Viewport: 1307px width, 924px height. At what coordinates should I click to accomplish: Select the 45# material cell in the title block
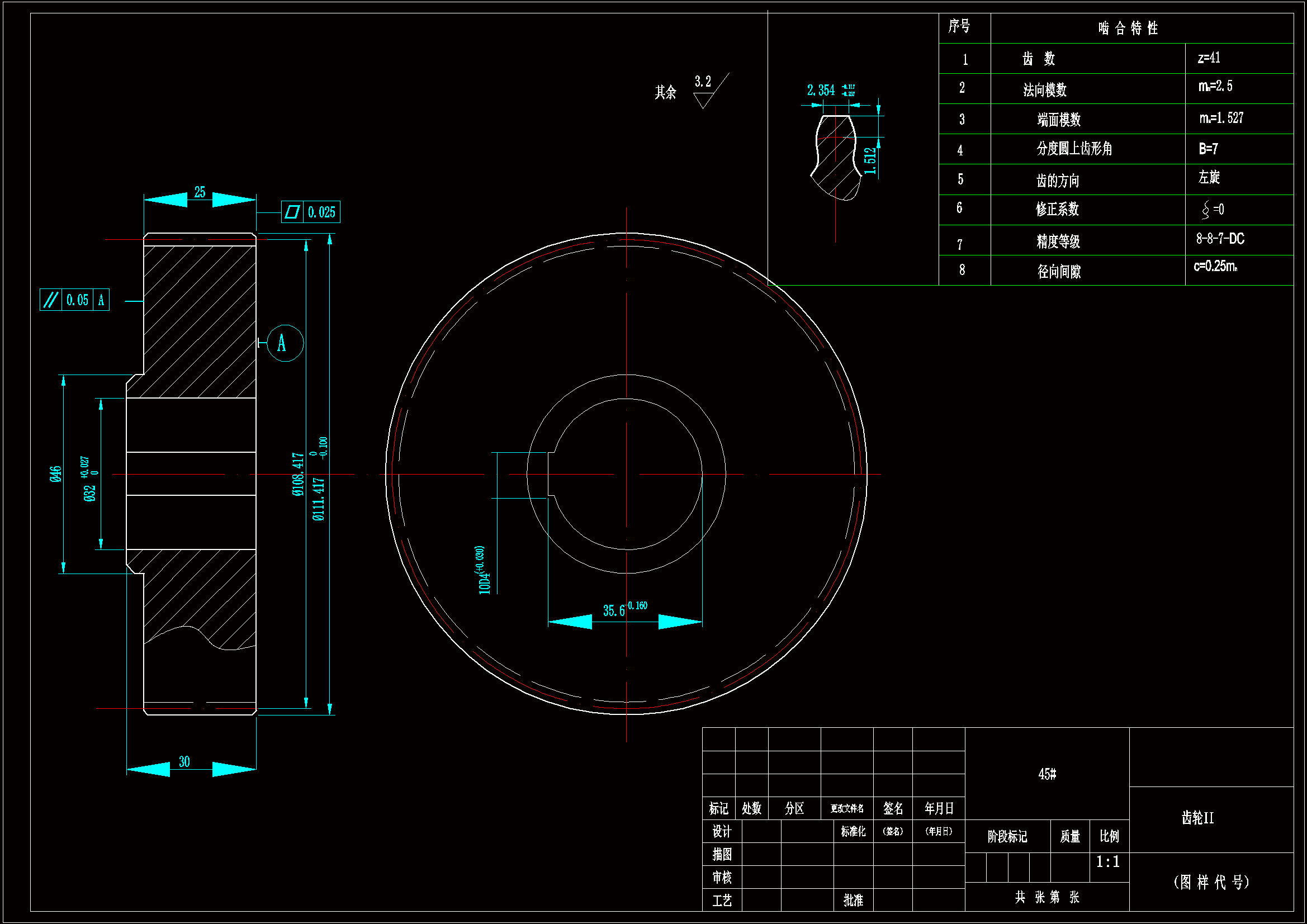tap(1047, 774)
